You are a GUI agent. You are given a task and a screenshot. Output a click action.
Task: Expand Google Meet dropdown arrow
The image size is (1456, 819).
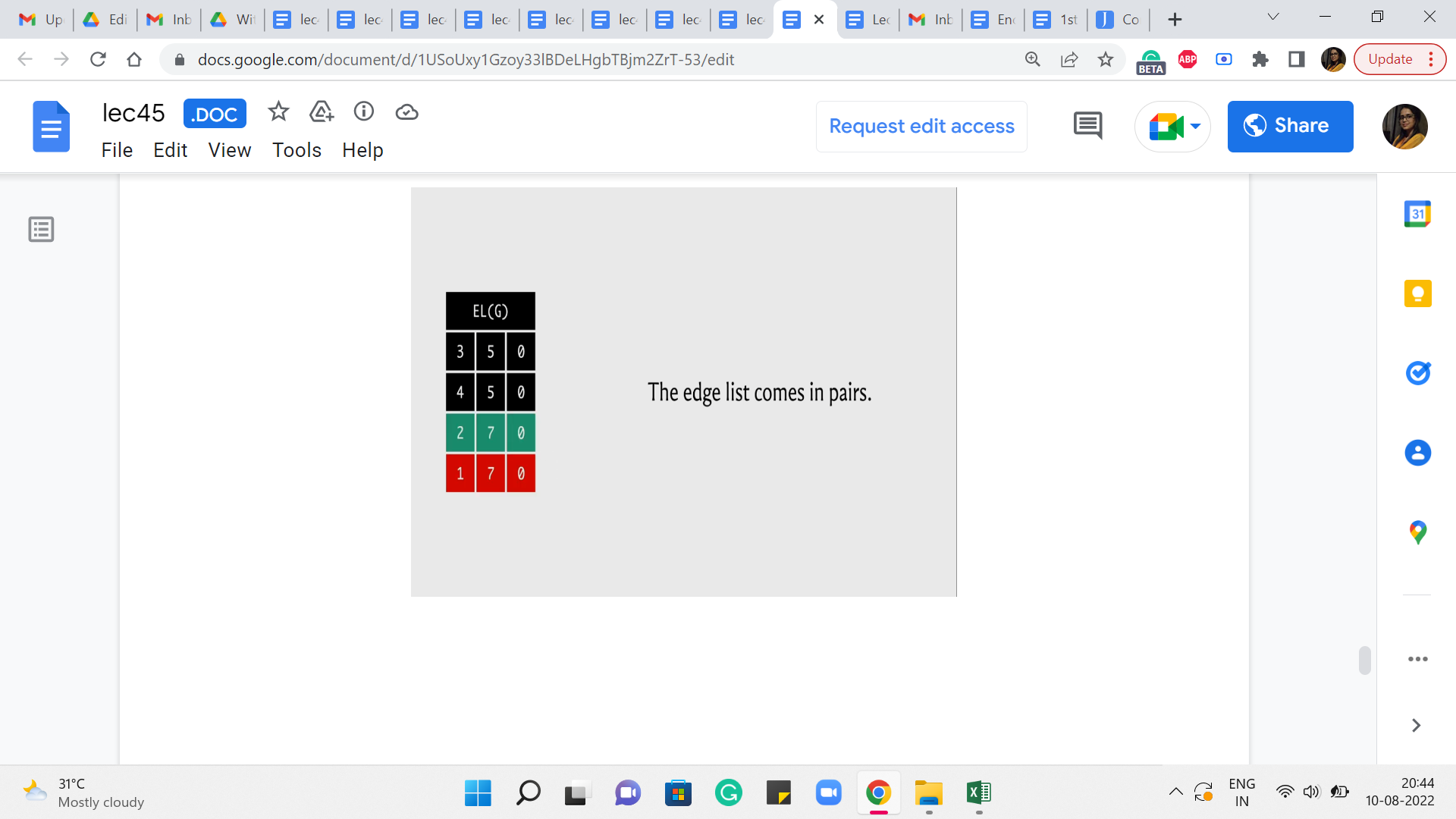1196,126
